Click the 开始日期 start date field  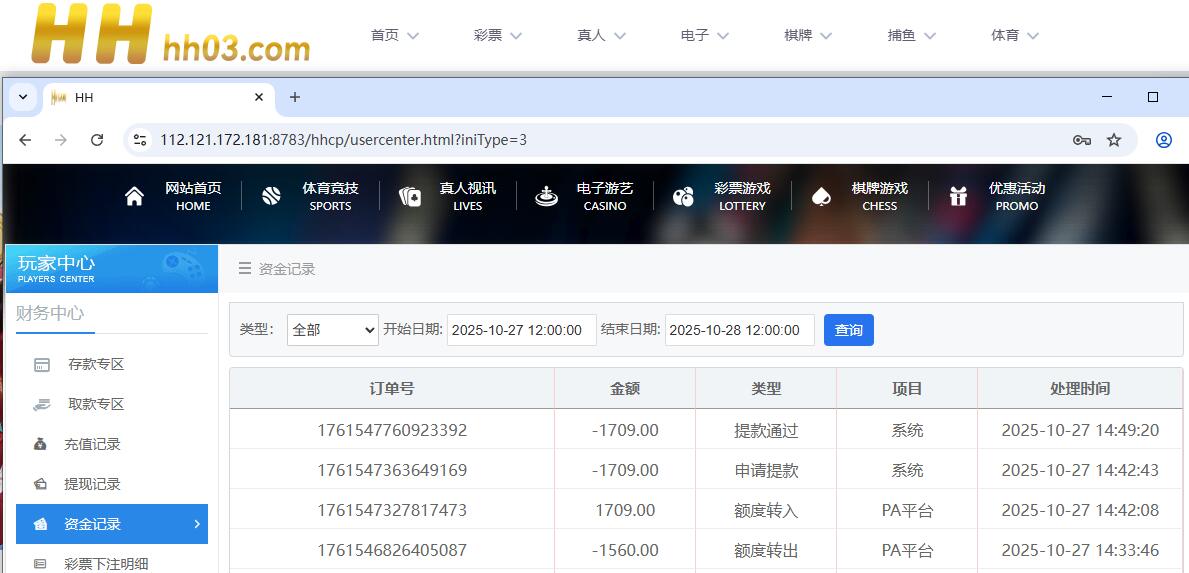click(521, 330)
